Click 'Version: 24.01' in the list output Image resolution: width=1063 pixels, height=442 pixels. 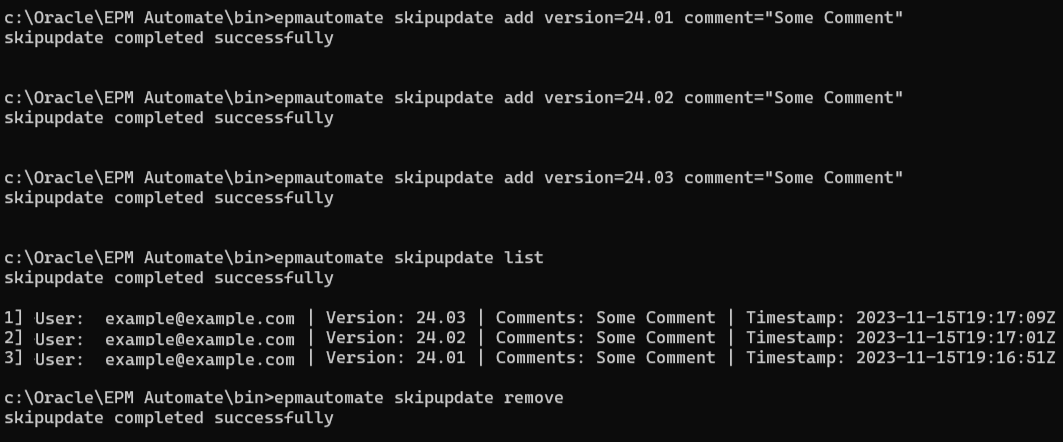(396, 358)
